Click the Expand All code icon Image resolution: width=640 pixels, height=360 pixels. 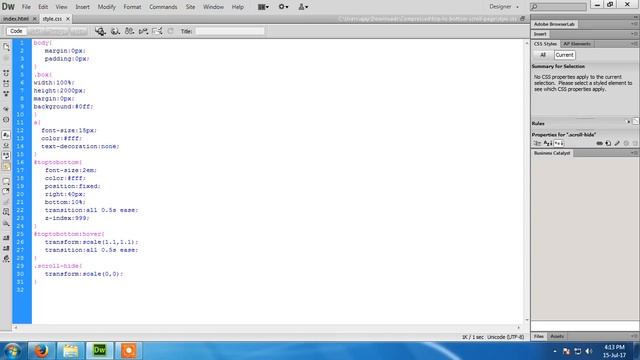pyautogui.click(x=6, y=93)
